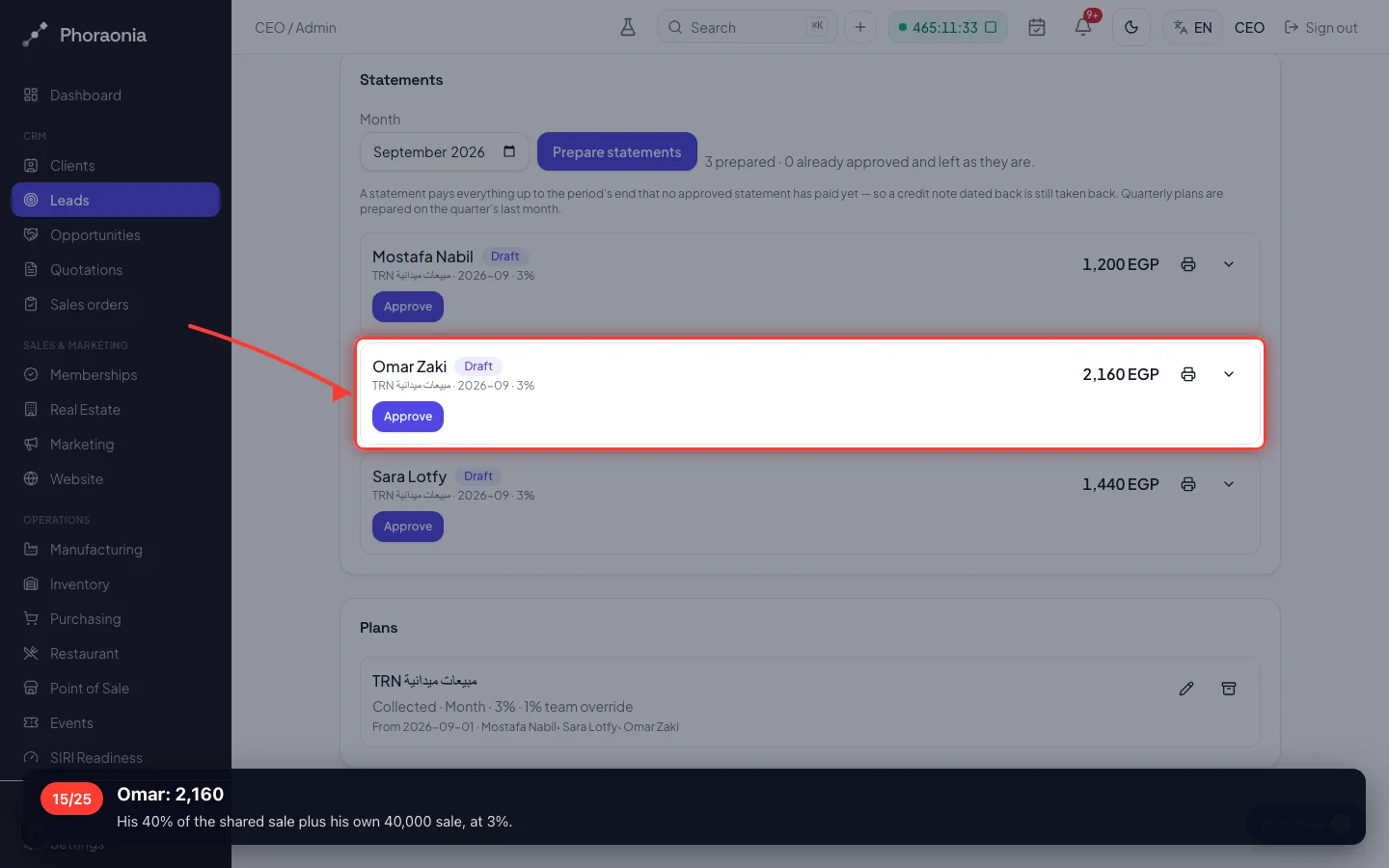Edit the TRN plan with the pencil icon
Viewport: 1389px width, 868px height.
tap(1186, 689)
